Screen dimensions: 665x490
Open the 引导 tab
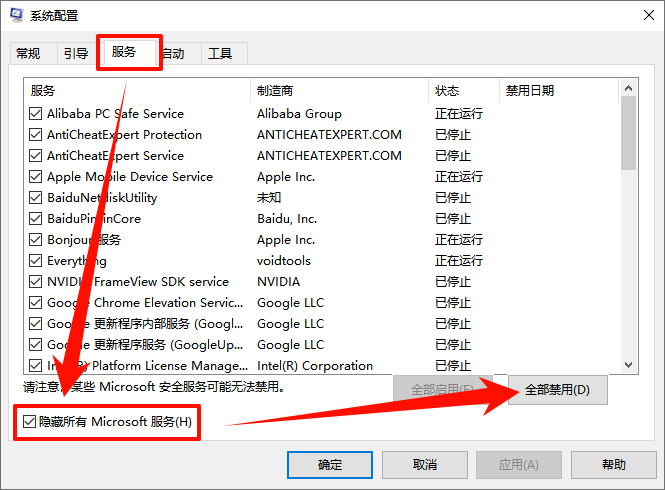click(x=76, y=53)
